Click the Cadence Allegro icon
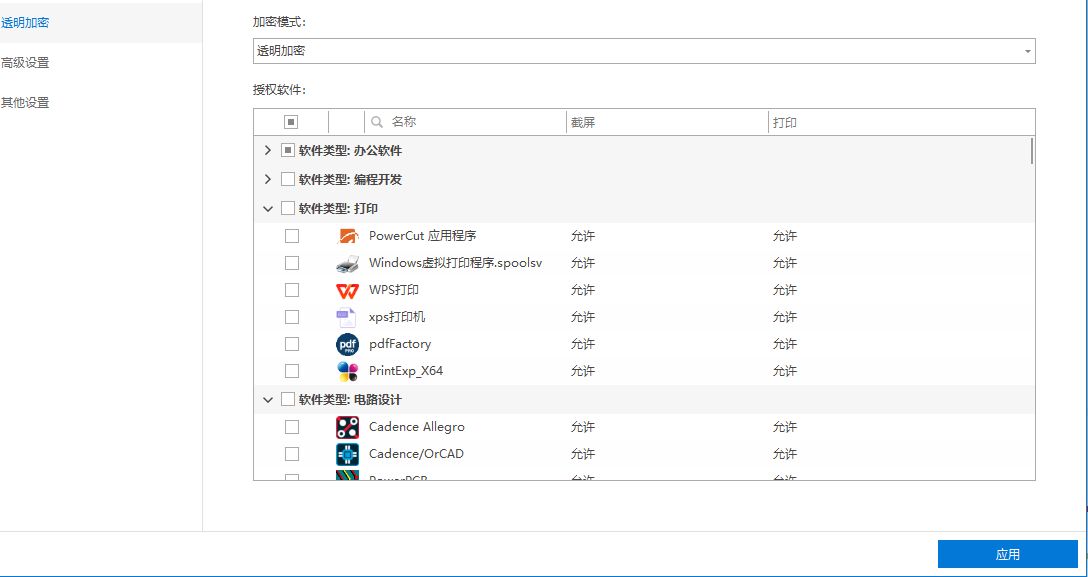This screenshot has height=577, width=1088. tap(347, 427)
